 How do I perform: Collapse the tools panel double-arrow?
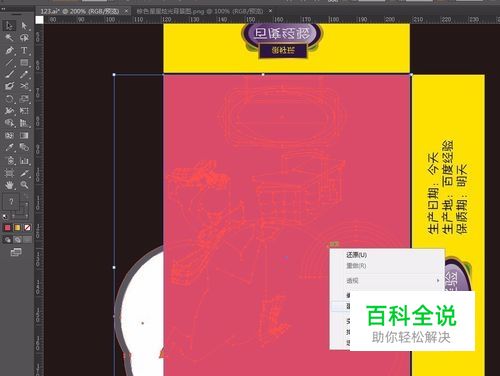coord(3,9)
